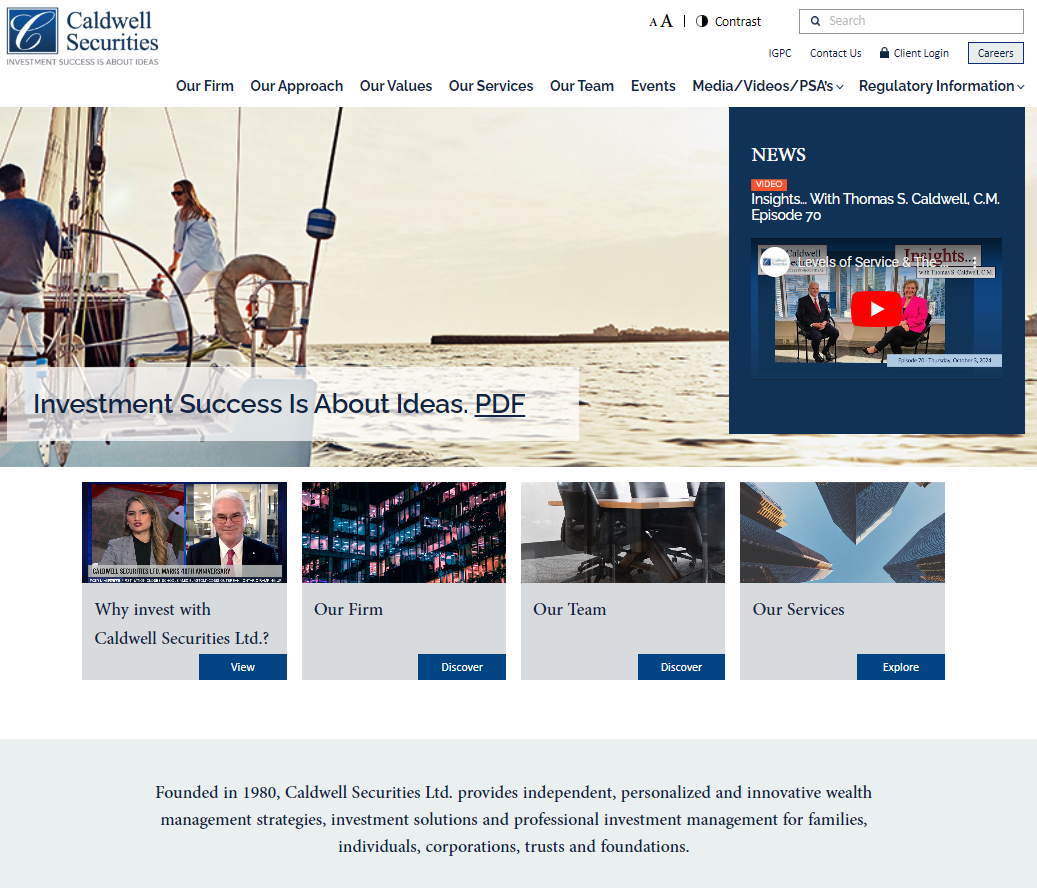Open the PDF link in hero banner
Viewport: 1037px width, 888px height.
point(500,403)
